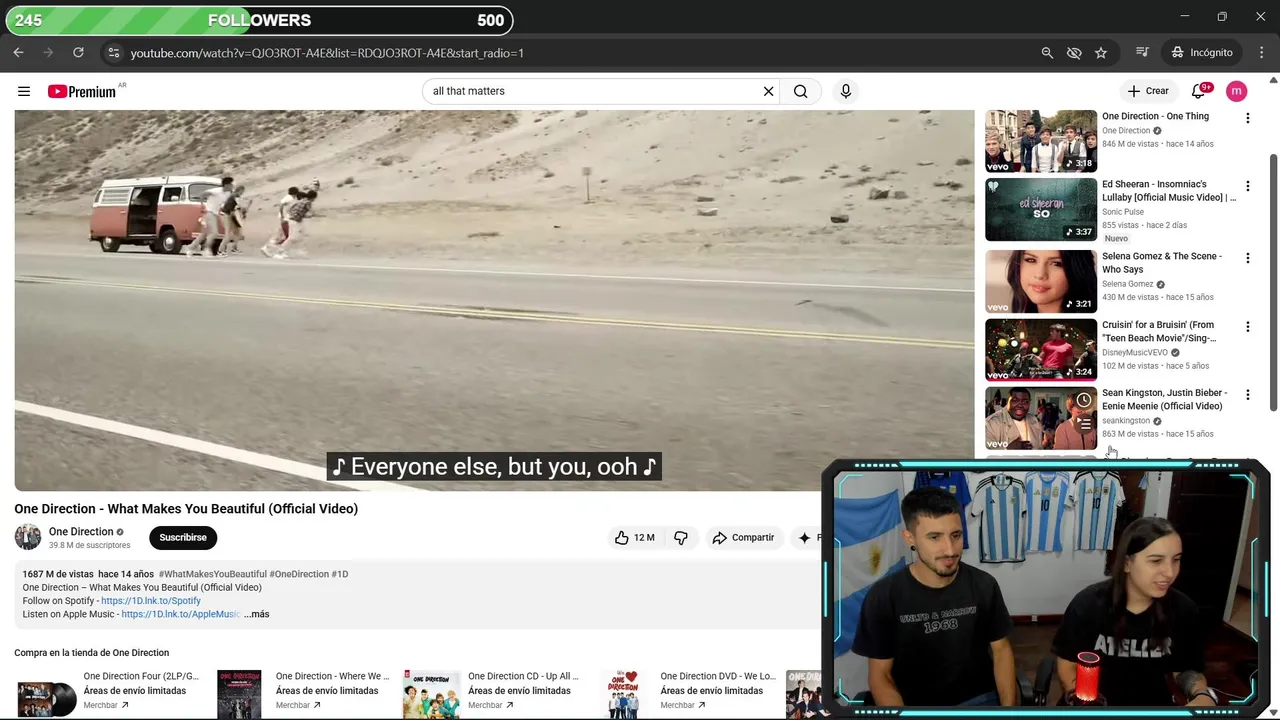Subscribe with Suscribirse button
Image resolution: width=1280 pixels, height=720 pixels.
(x=183, y=537)
